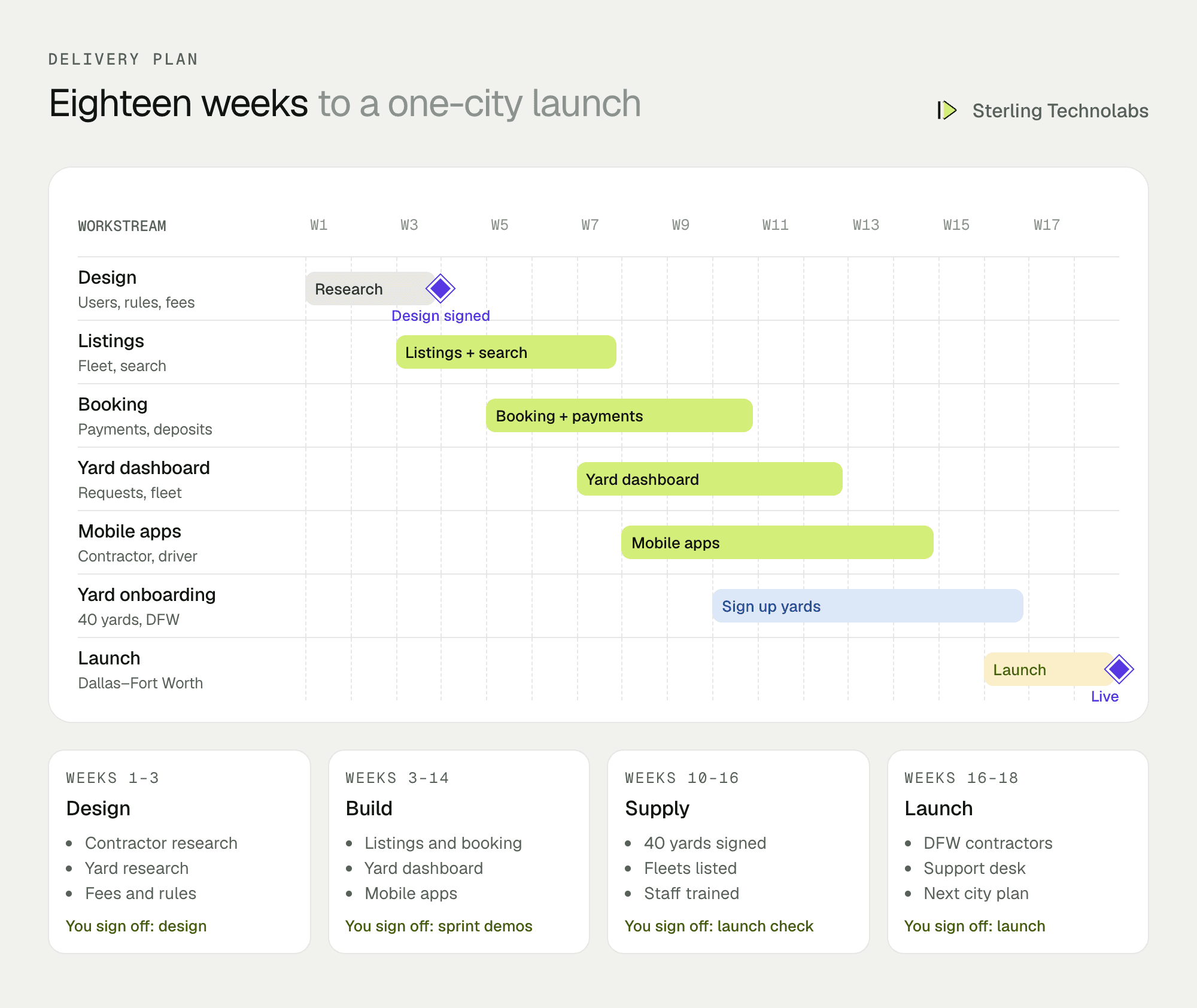Screen dimensions: 1197x1008
Task: Click the 'WEEKS 10-16' card label
Action: [x=682, y=778]
